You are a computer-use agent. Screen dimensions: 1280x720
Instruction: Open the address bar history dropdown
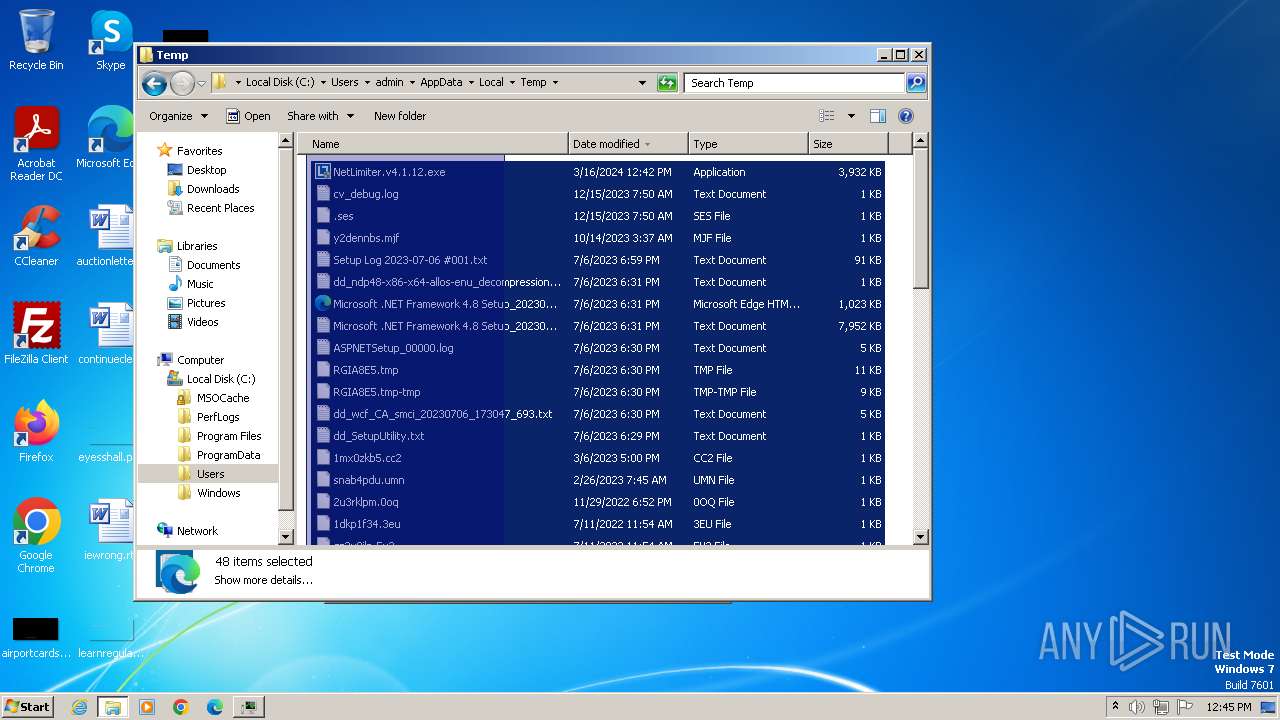[642, 83]
